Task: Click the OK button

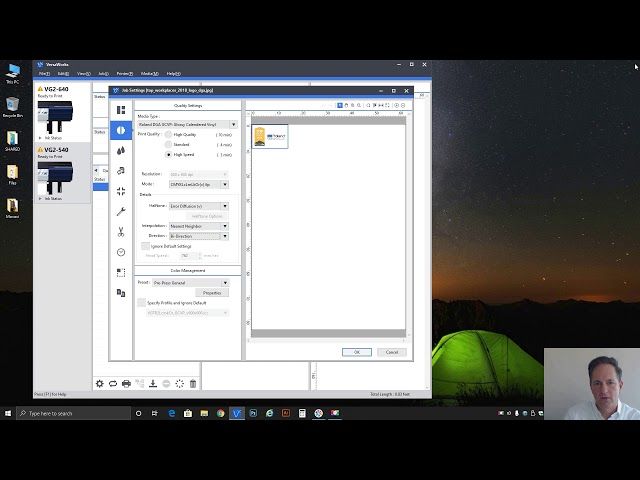Action: [x=356, y=352]
